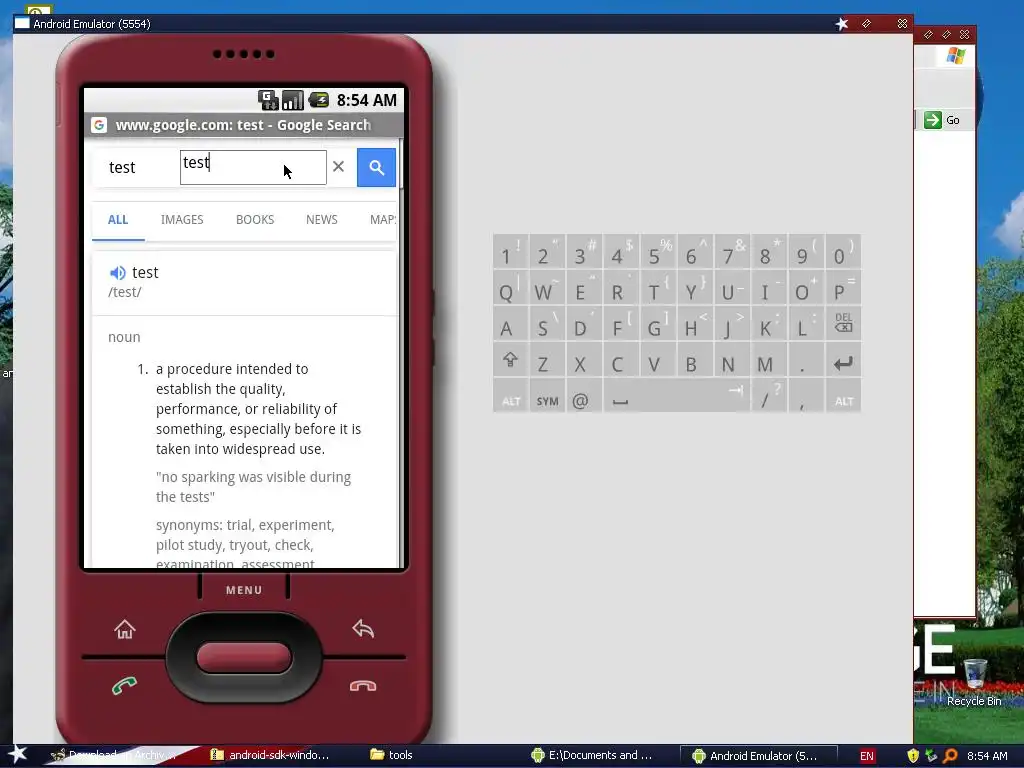This screenshot has height=768, width=1024.
Task: Clear the search text with X icon
Action: (x=338, y=167)
